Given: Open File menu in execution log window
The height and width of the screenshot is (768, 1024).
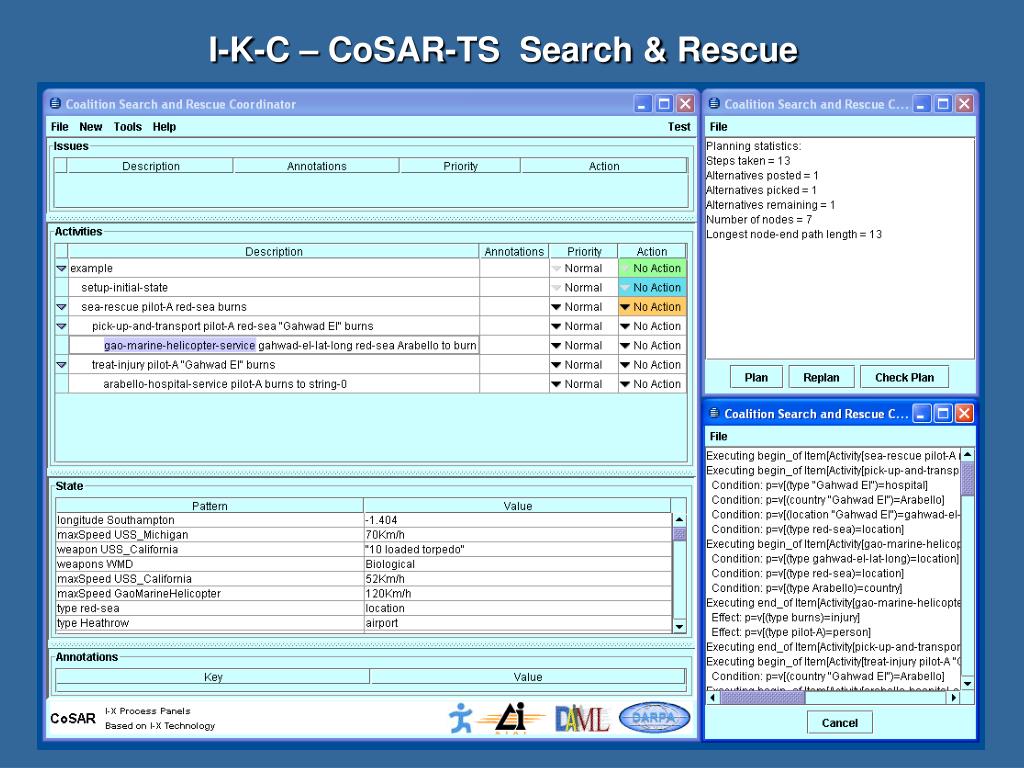Looking at the screenshot, I should coord(718,436).
